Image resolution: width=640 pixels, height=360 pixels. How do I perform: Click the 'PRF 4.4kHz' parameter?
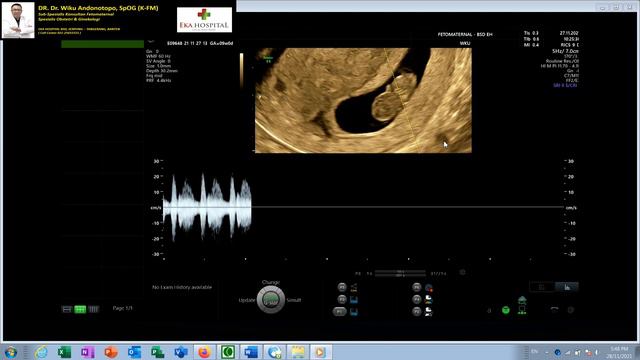tap(159, 80)
